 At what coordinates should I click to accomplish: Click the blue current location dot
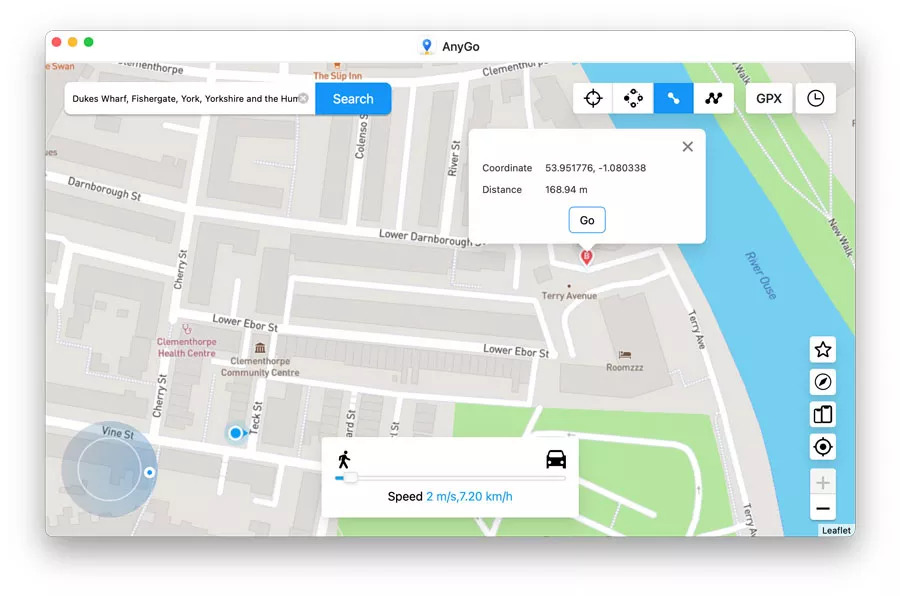click(235, 433)
